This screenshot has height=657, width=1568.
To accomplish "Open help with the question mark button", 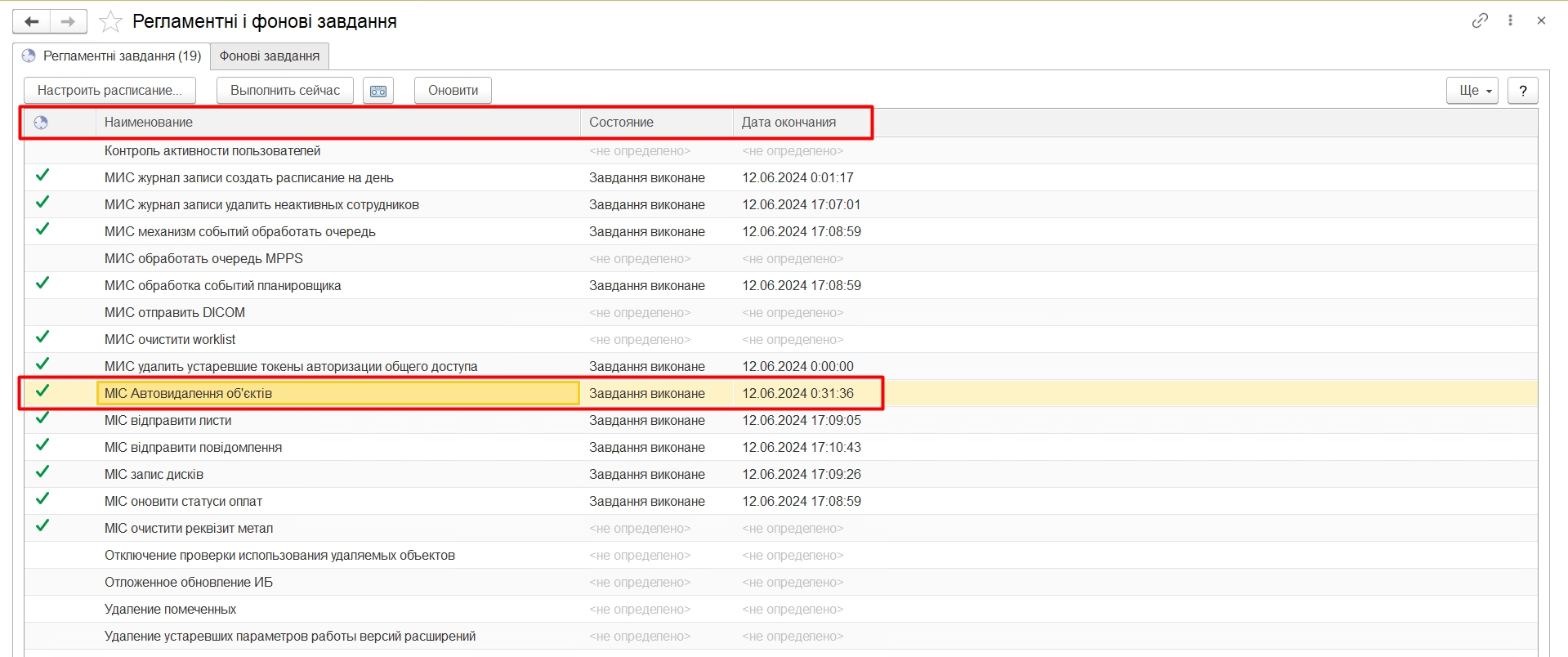I will tap(1522, 91).
